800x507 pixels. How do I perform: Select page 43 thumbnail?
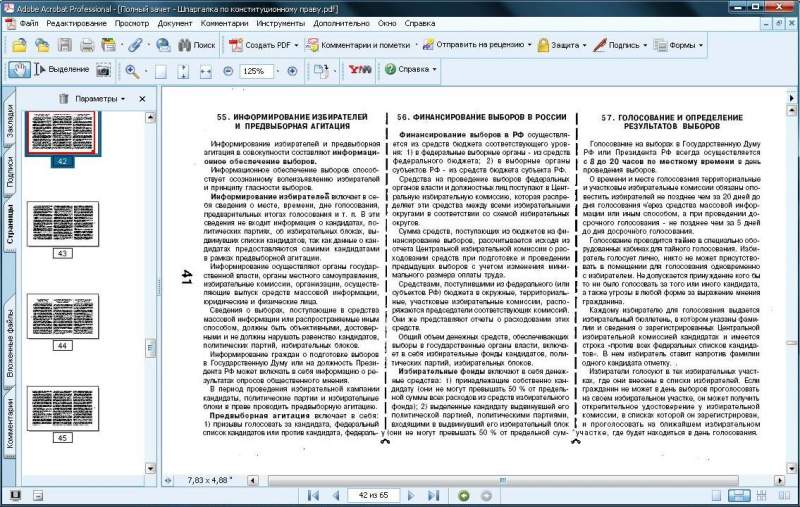(x=63, y=224)
